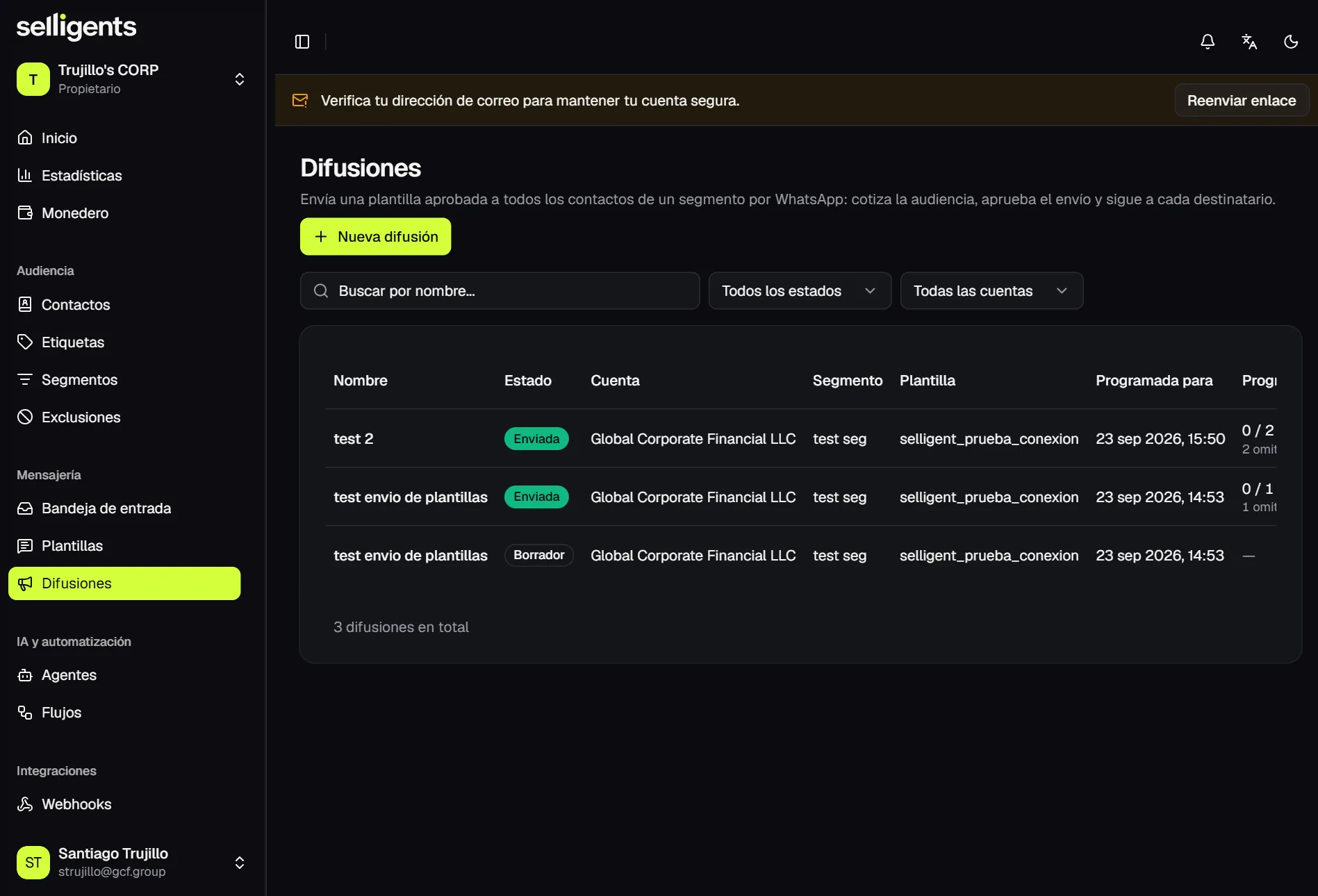The width and height of the screenshot is (1318, 896).
Task: Open the test 2 broadcast row name
Action: point(354,439)
